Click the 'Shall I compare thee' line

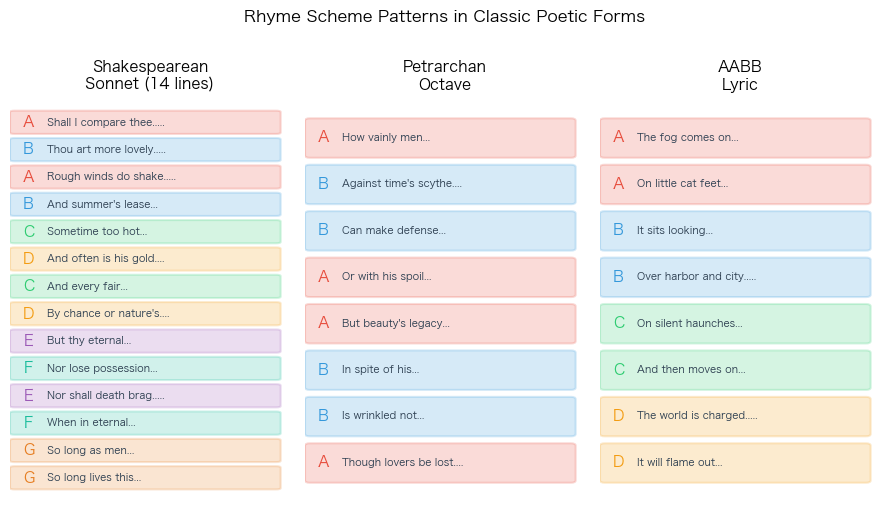coord(146,122)
